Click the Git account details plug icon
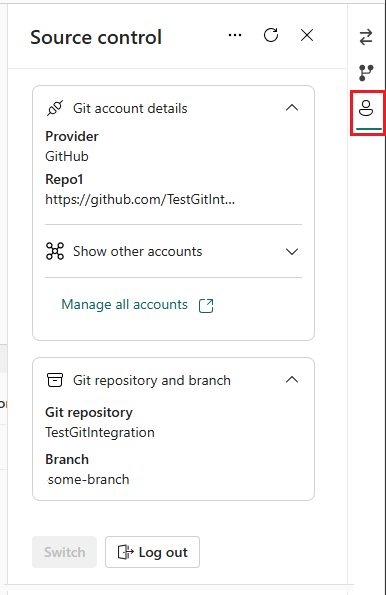Image resolution: width=386 pixels, height=595 pixels. point(55,109)
